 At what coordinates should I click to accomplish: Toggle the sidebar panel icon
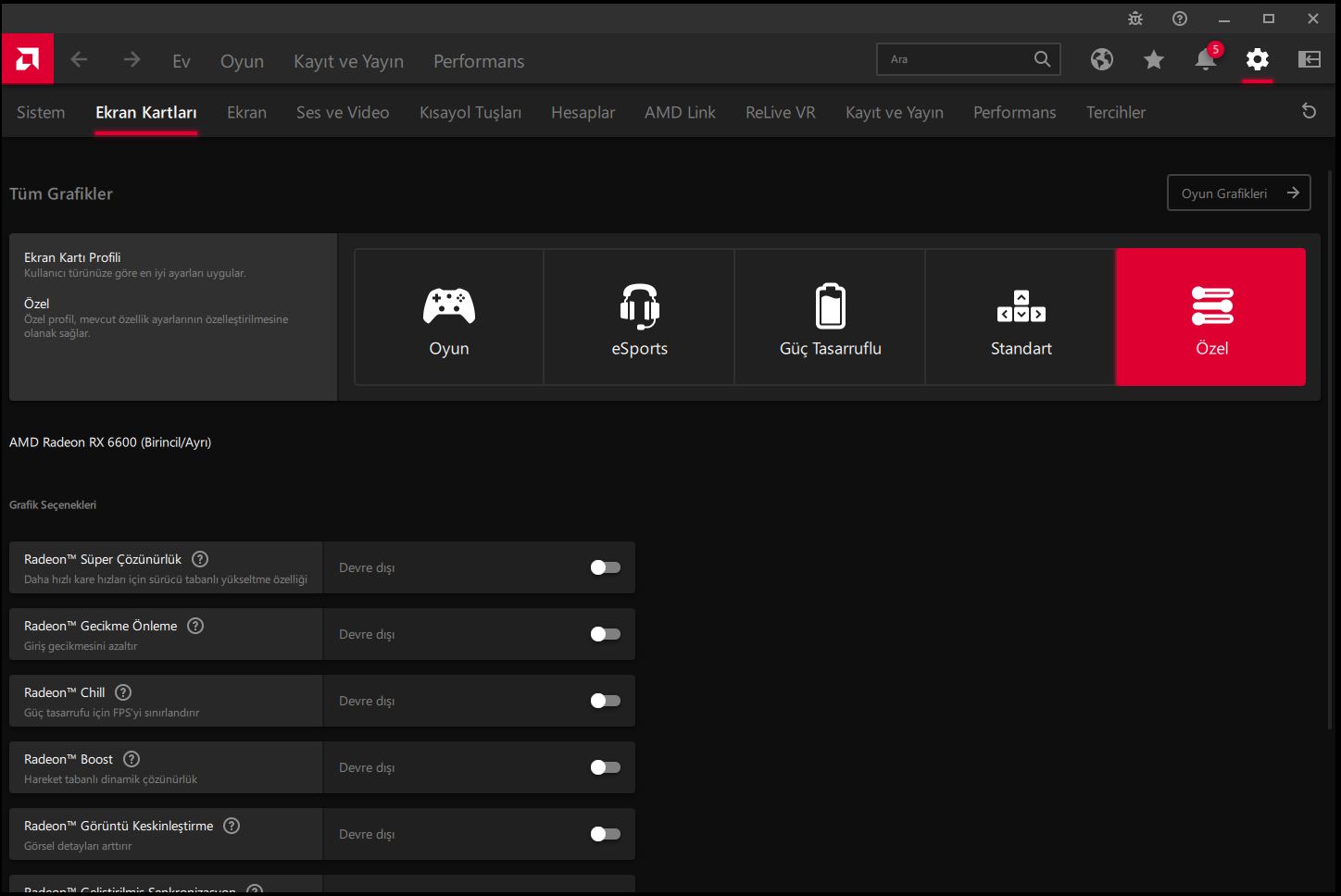(1309, 59)
